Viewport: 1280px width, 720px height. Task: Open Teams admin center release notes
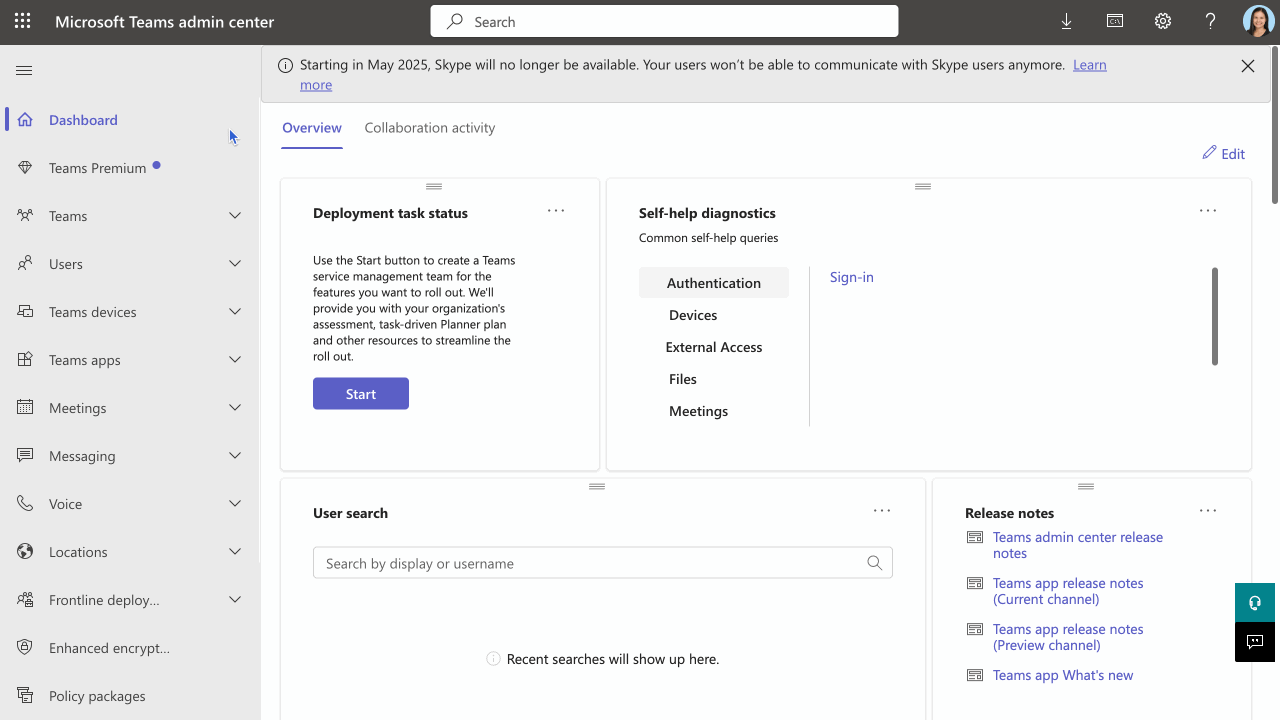click(1078, 545)
